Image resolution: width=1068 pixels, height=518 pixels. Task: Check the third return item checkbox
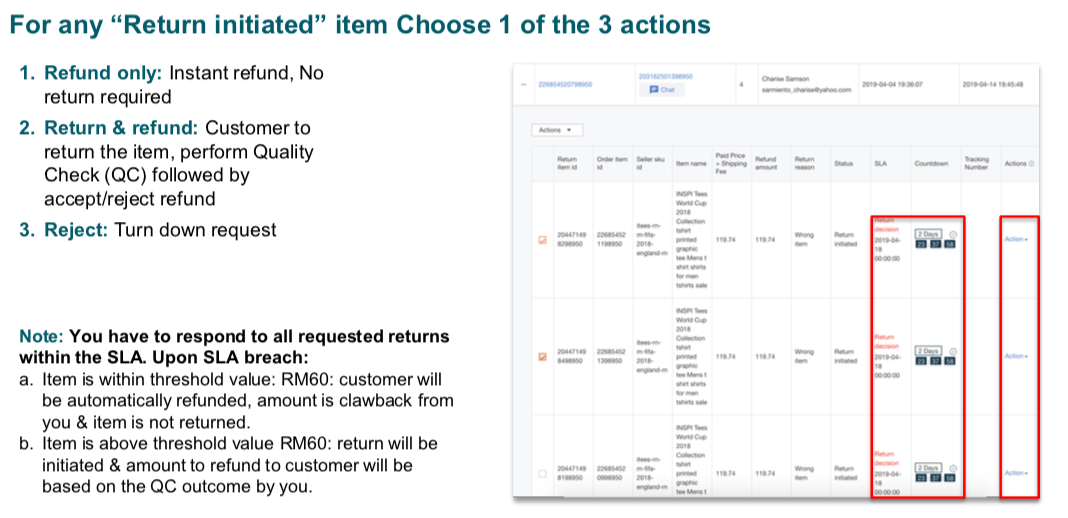click(543, 472)
